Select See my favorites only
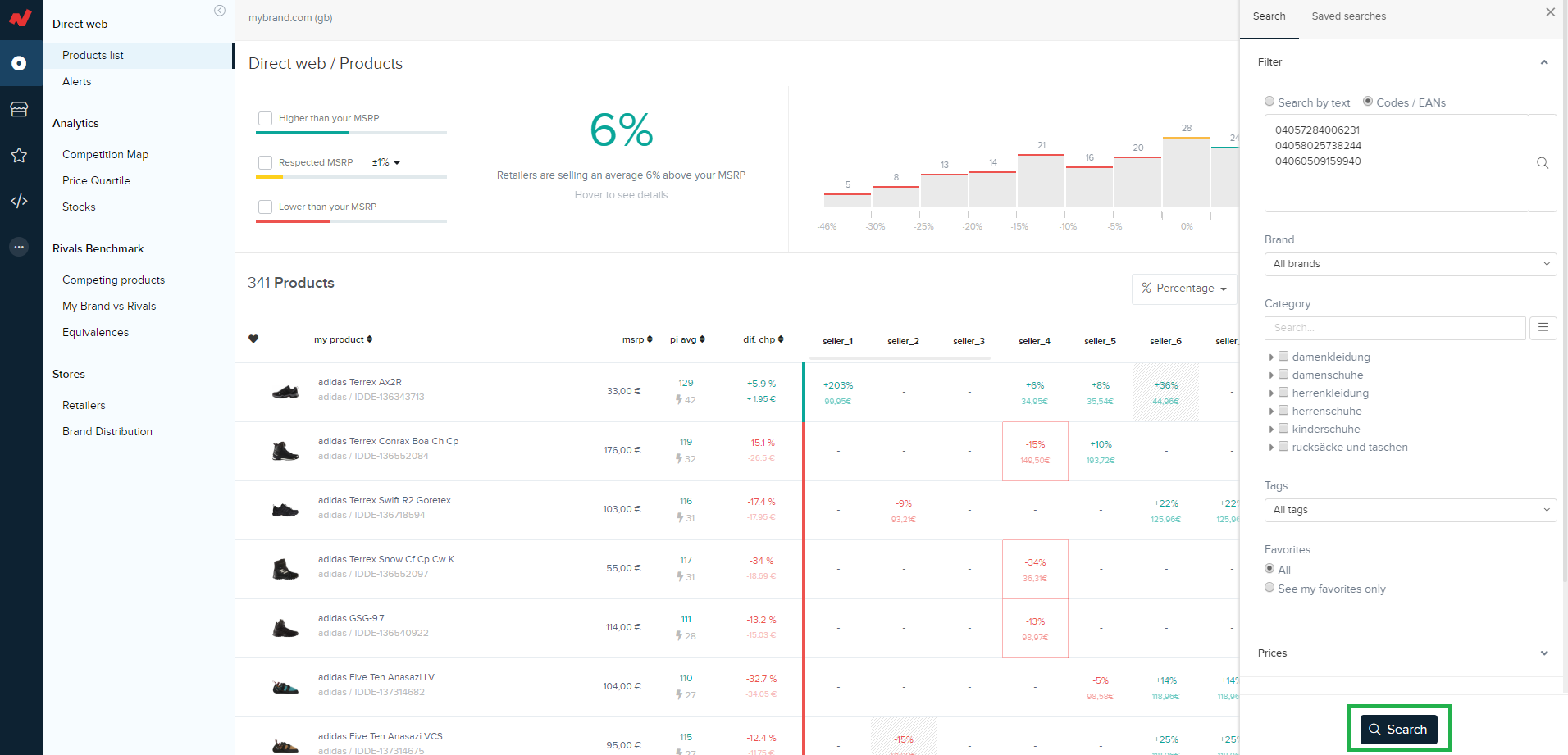The width and height of the screenshot is (1568, 755). [1269, 588]
